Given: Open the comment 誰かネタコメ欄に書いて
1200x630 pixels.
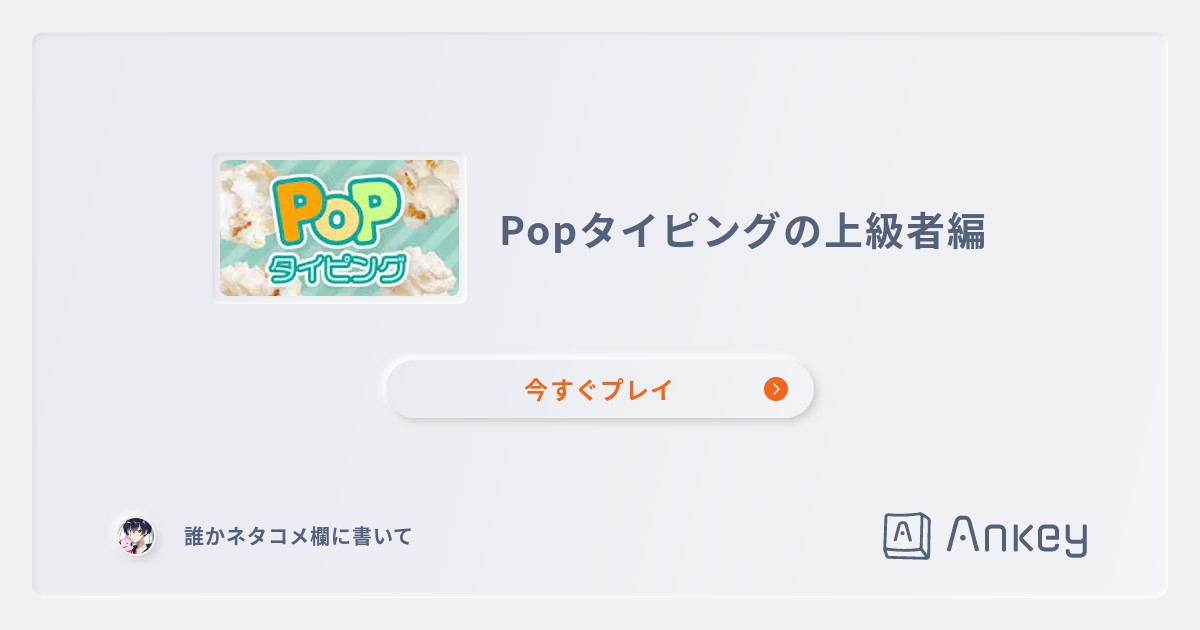Looking at the screenshot, I should [x=297, y=536].
